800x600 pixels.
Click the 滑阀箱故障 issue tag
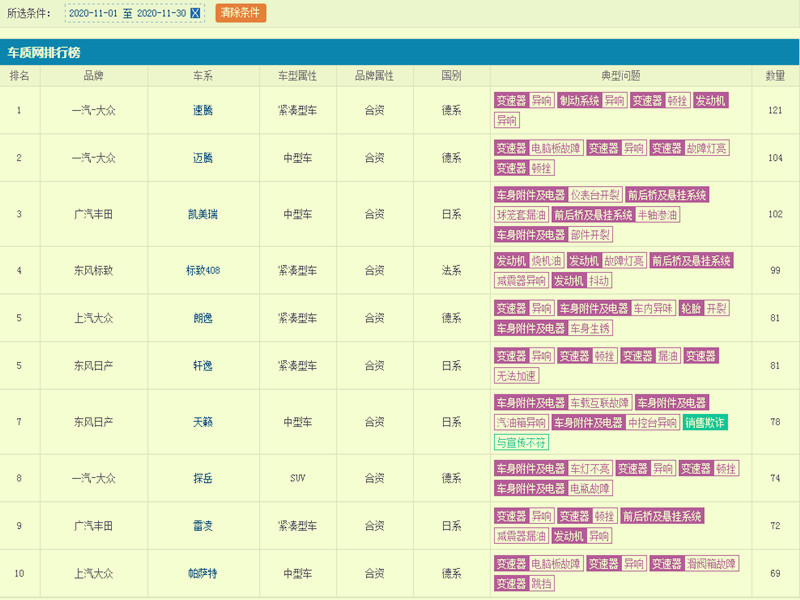click(711, 564)
